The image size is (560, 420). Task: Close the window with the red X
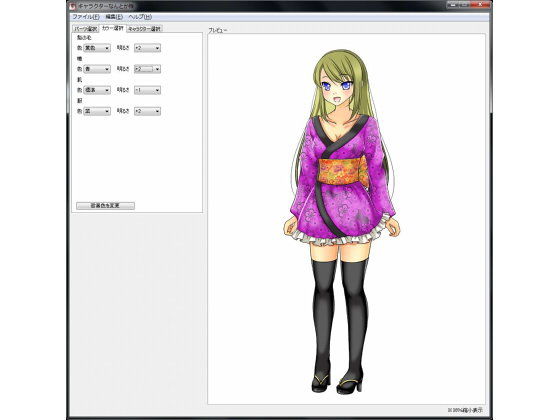coord(480,4)
